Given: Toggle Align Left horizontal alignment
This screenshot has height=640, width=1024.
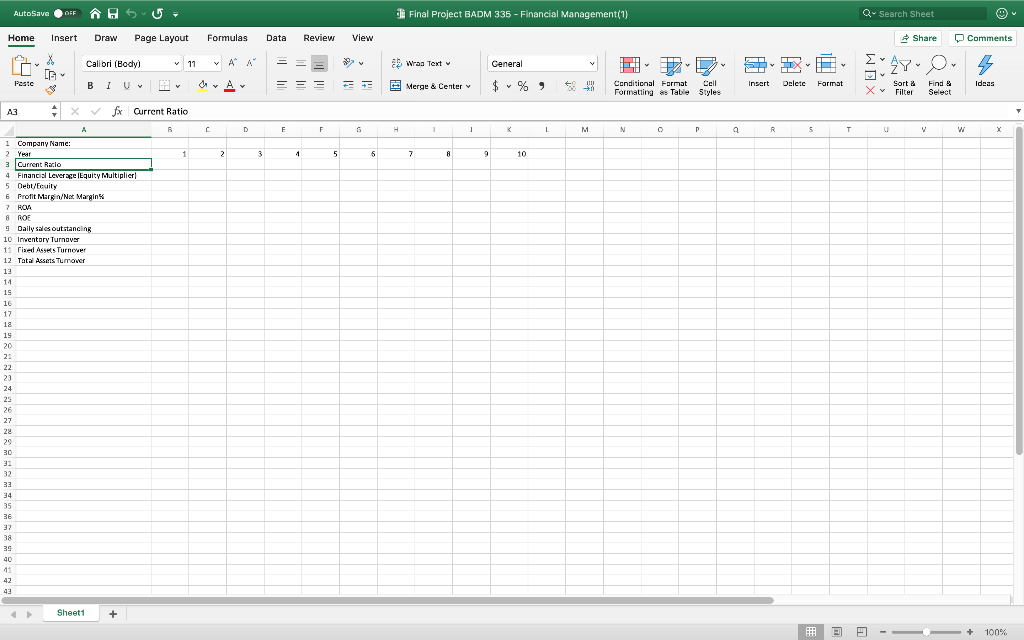Looking at the screenshot, I should (282, 86).
